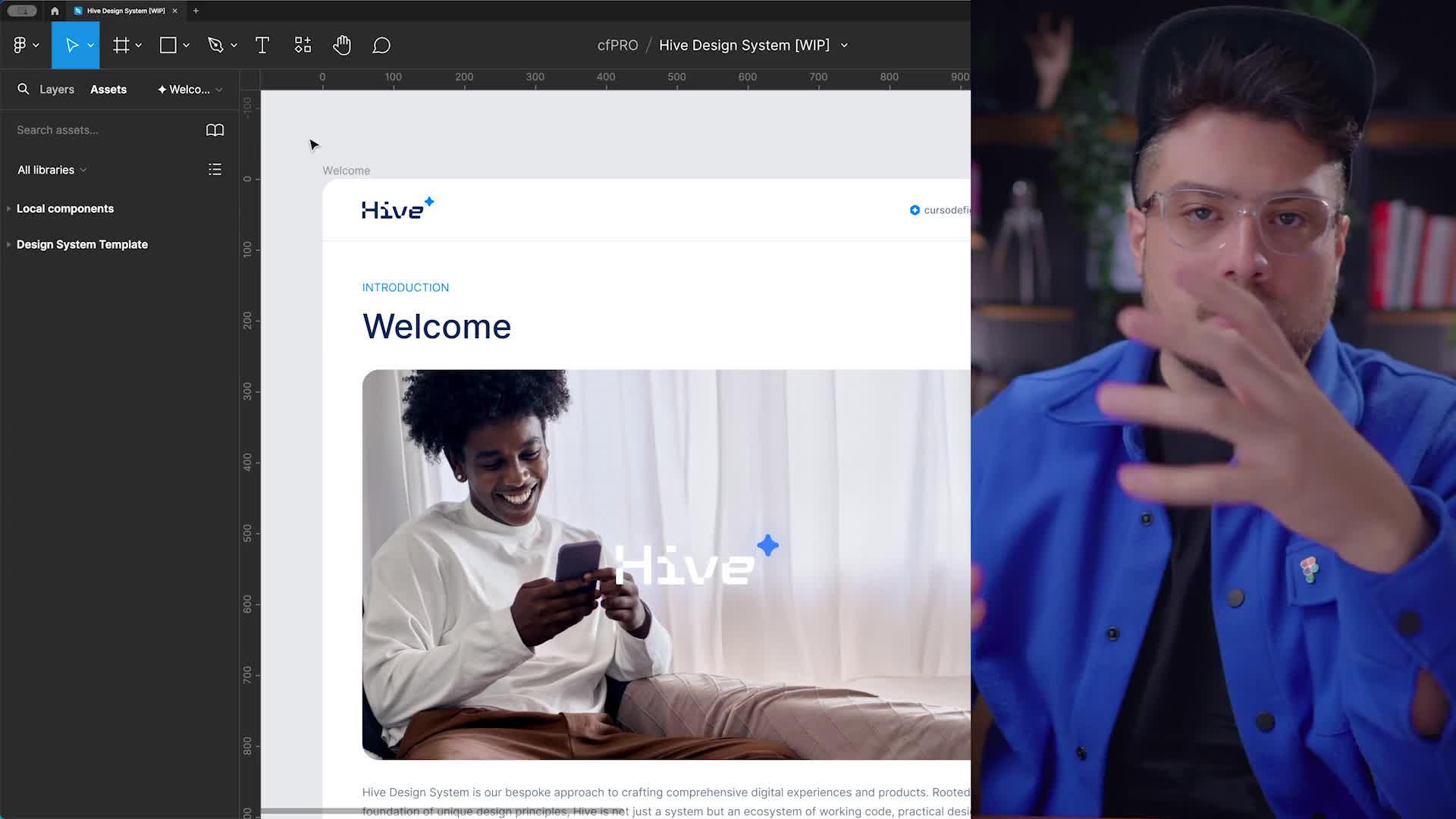Open the team library book icon
This screenshot has width=1456, height=819.
(215, 130)
